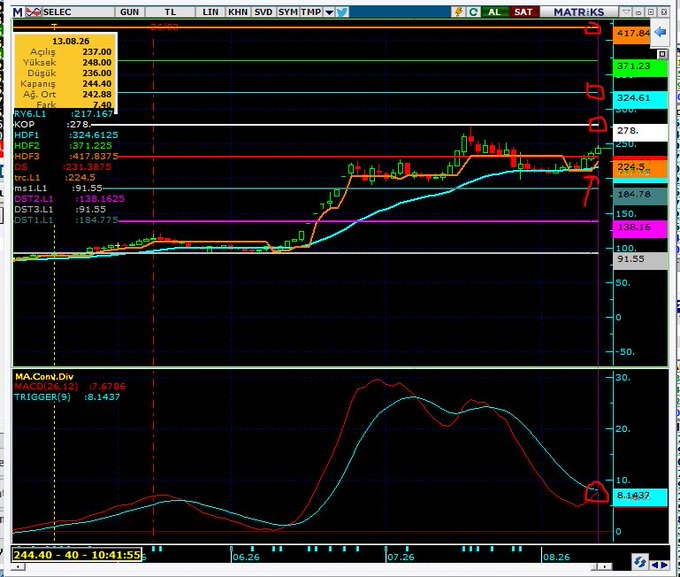
Task: Click the red DS indicator label
Action: [x=21, y=167]
